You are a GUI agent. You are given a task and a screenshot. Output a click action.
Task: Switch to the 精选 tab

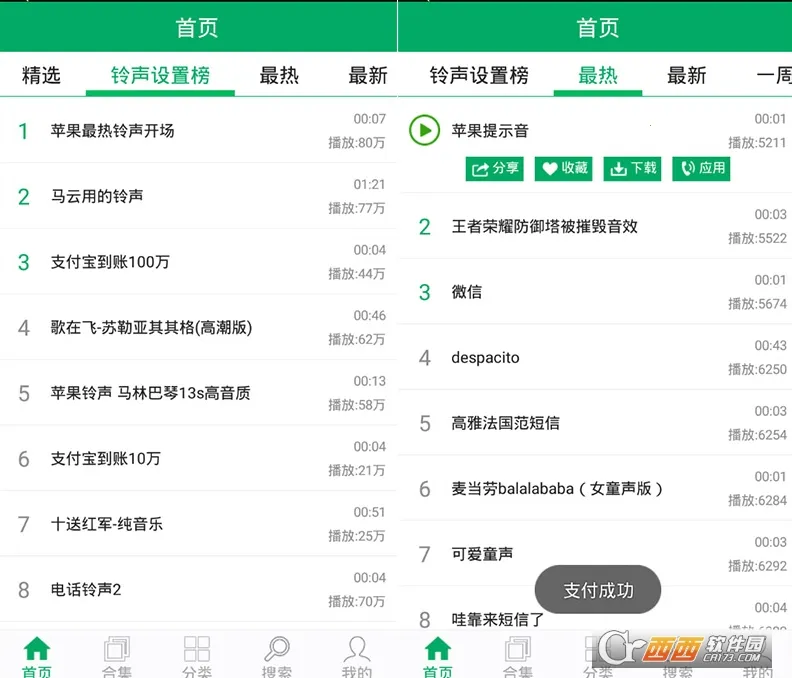tap(41, 75)
